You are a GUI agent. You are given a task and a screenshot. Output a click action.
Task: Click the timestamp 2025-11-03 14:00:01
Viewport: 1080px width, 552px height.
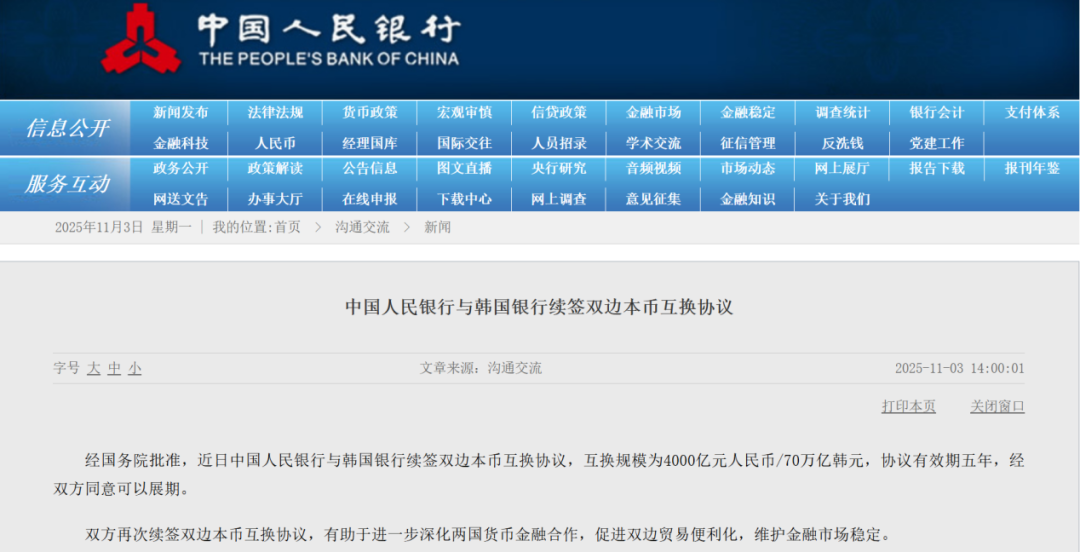[959, 369]
